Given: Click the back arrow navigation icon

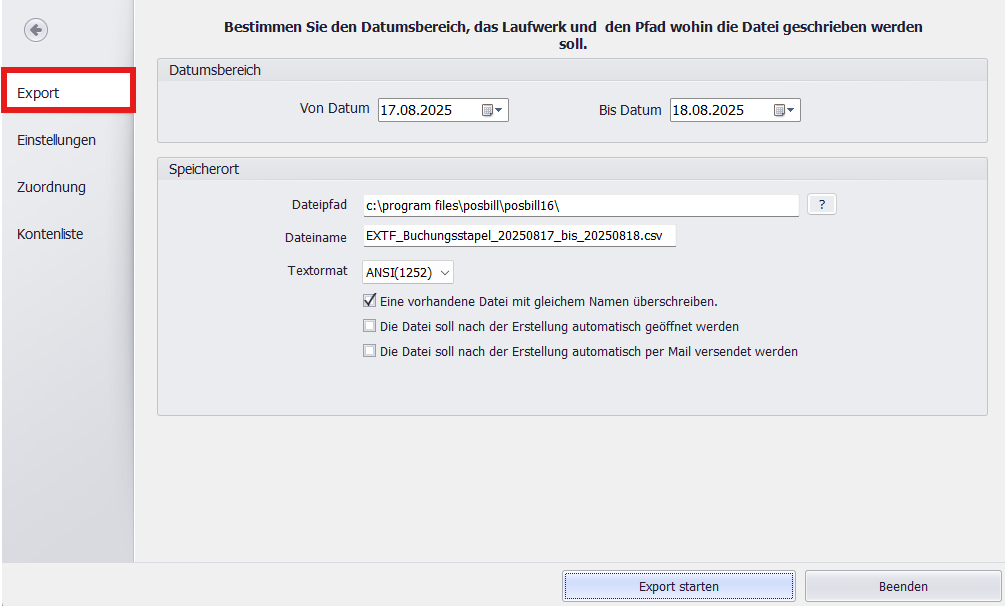Looking at the screenshot, I should [36, 29].
